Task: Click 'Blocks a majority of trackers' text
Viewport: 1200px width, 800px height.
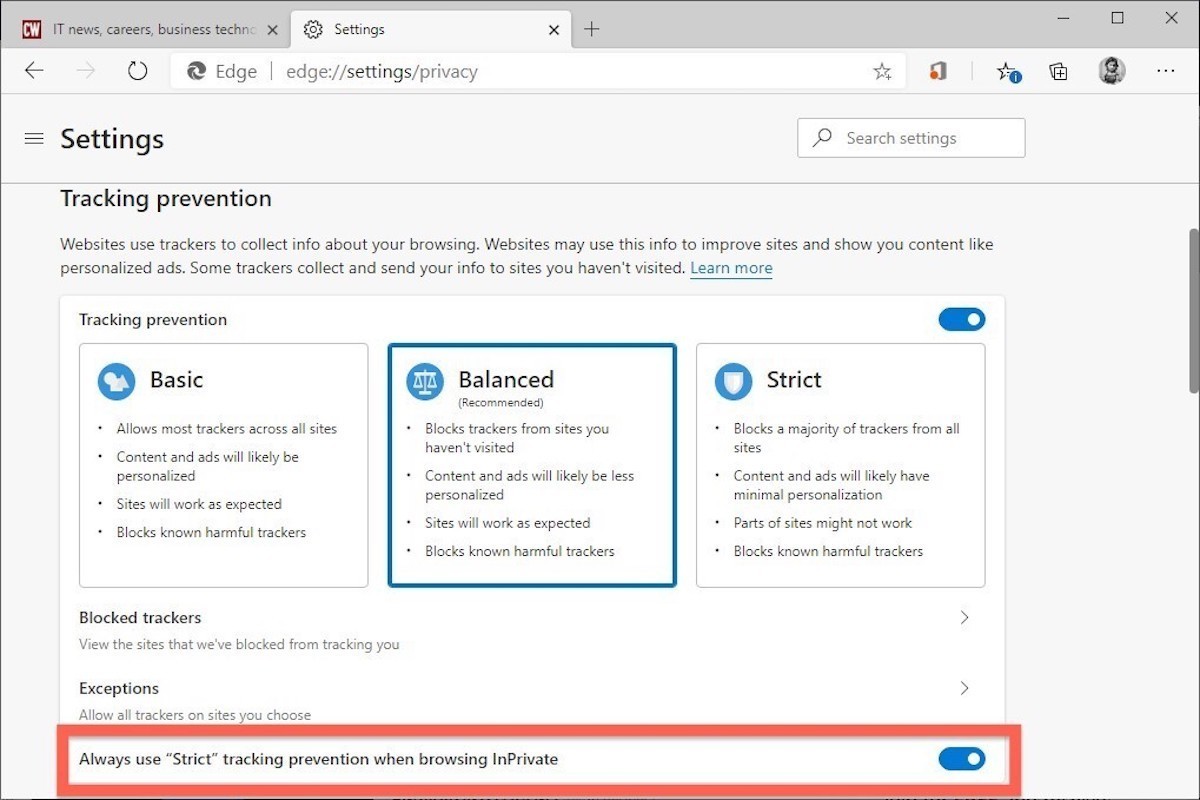Action: point(846,438)
